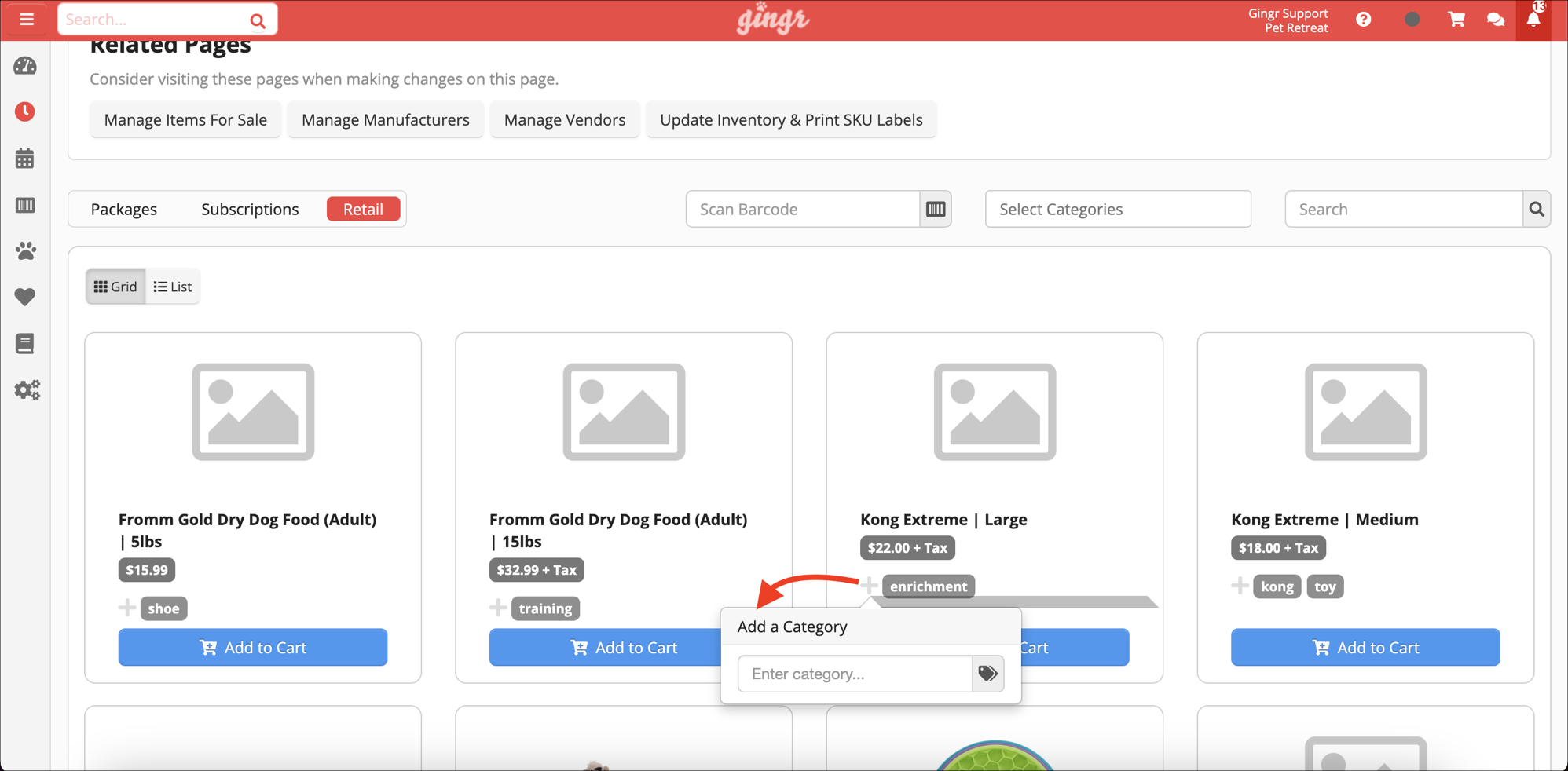Viewport: 1568px width, 771px height.
Task: Open the paw print sidebar icon
Action: (25, 251)
